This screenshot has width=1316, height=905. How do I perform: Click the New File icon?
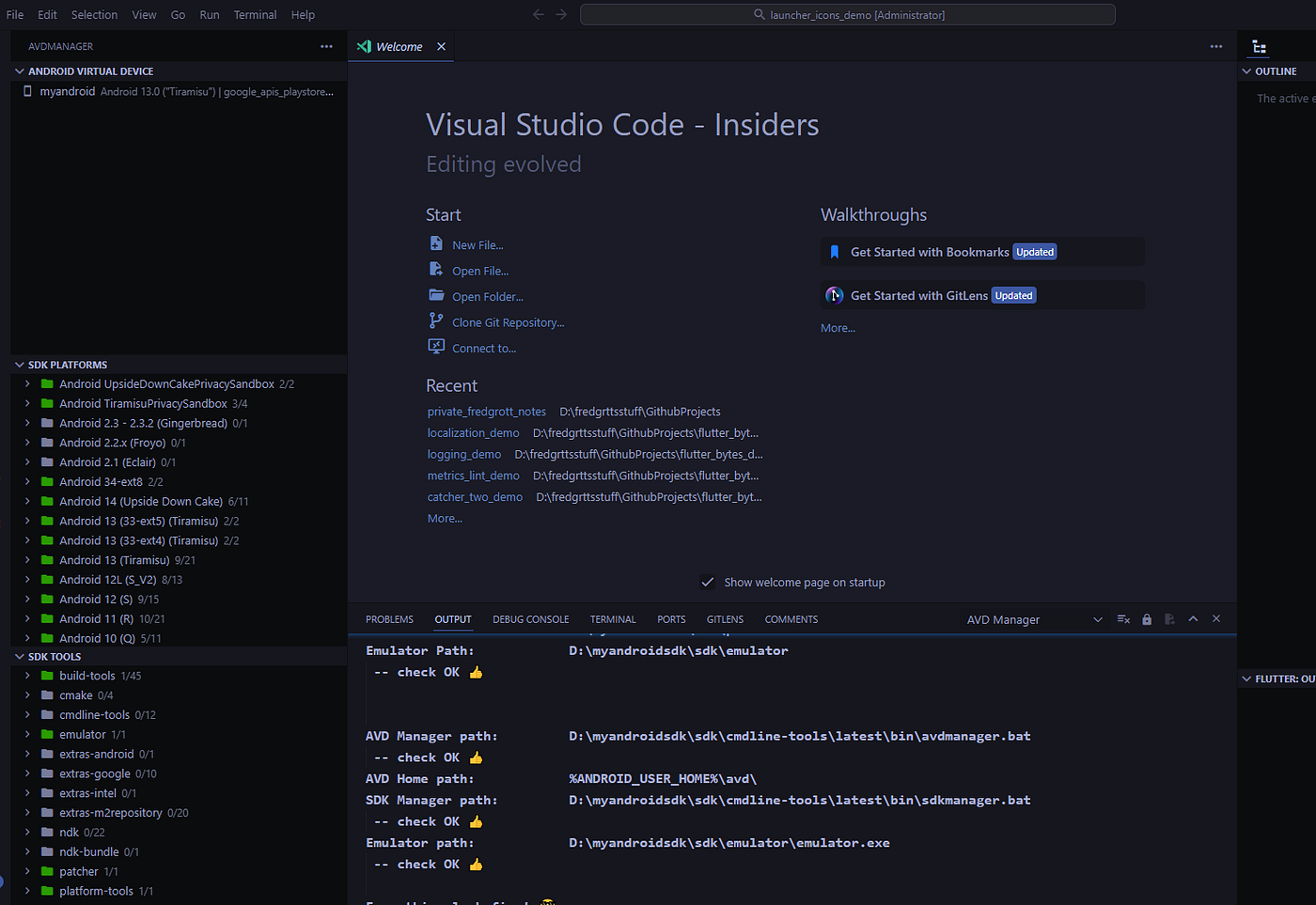pyautogui.click(x=436, y=243)
